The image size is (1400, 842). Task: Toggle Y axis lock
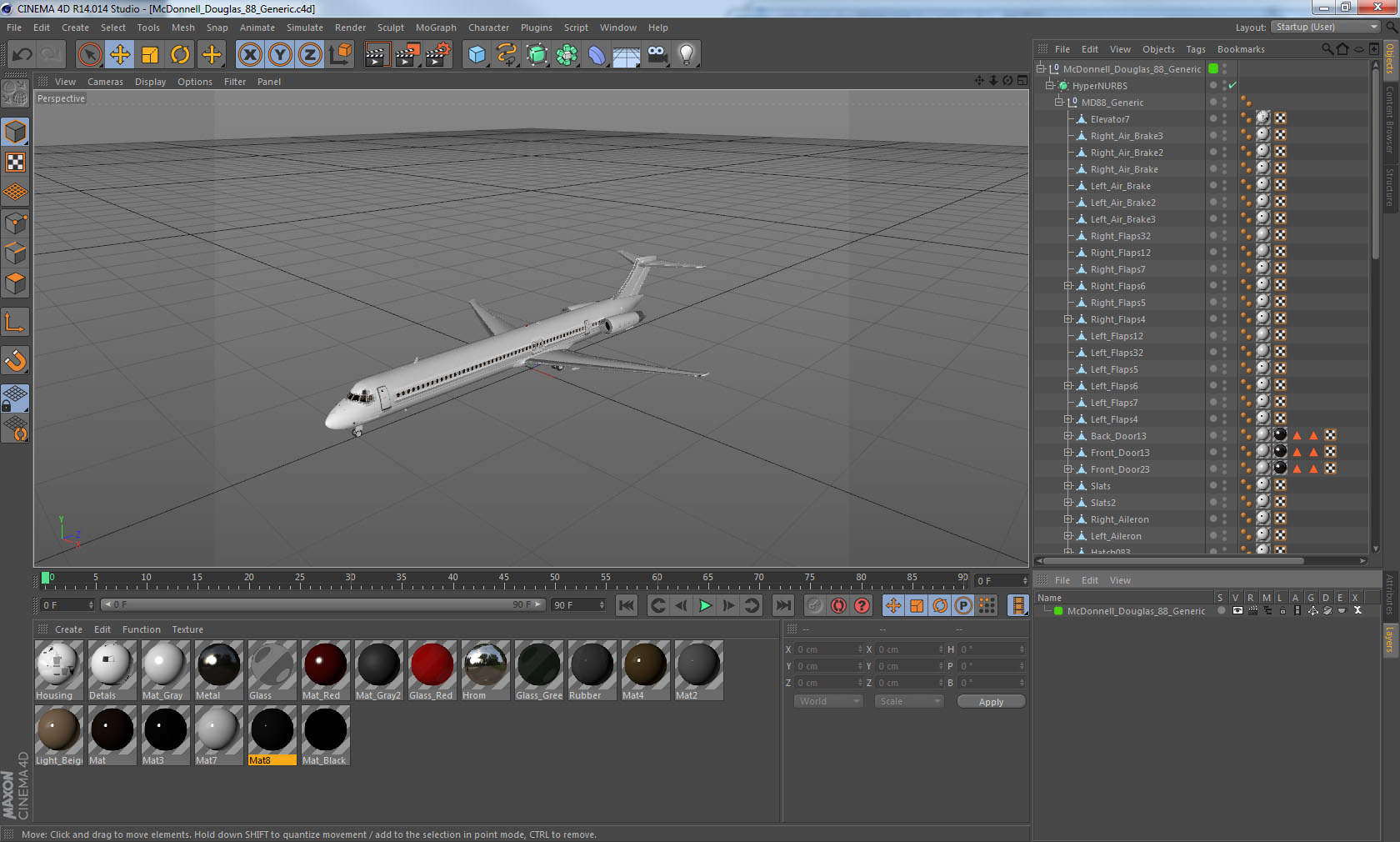point(280,55)
